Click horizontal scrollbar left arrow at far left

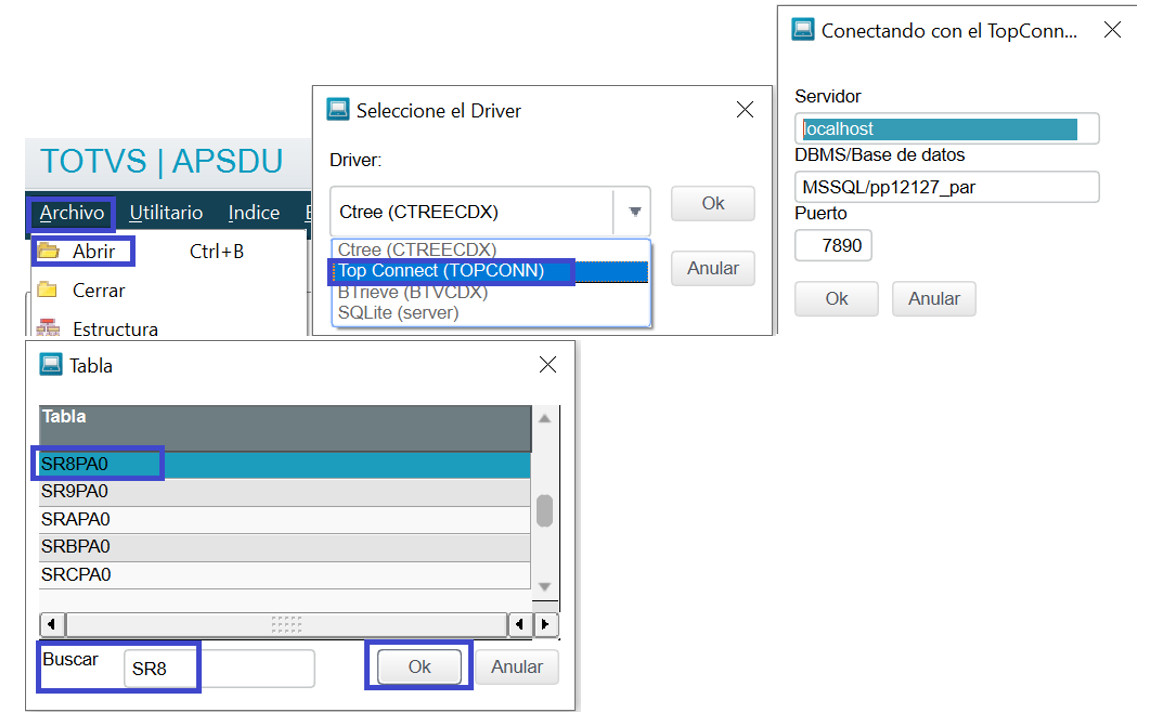pos(51,624)
